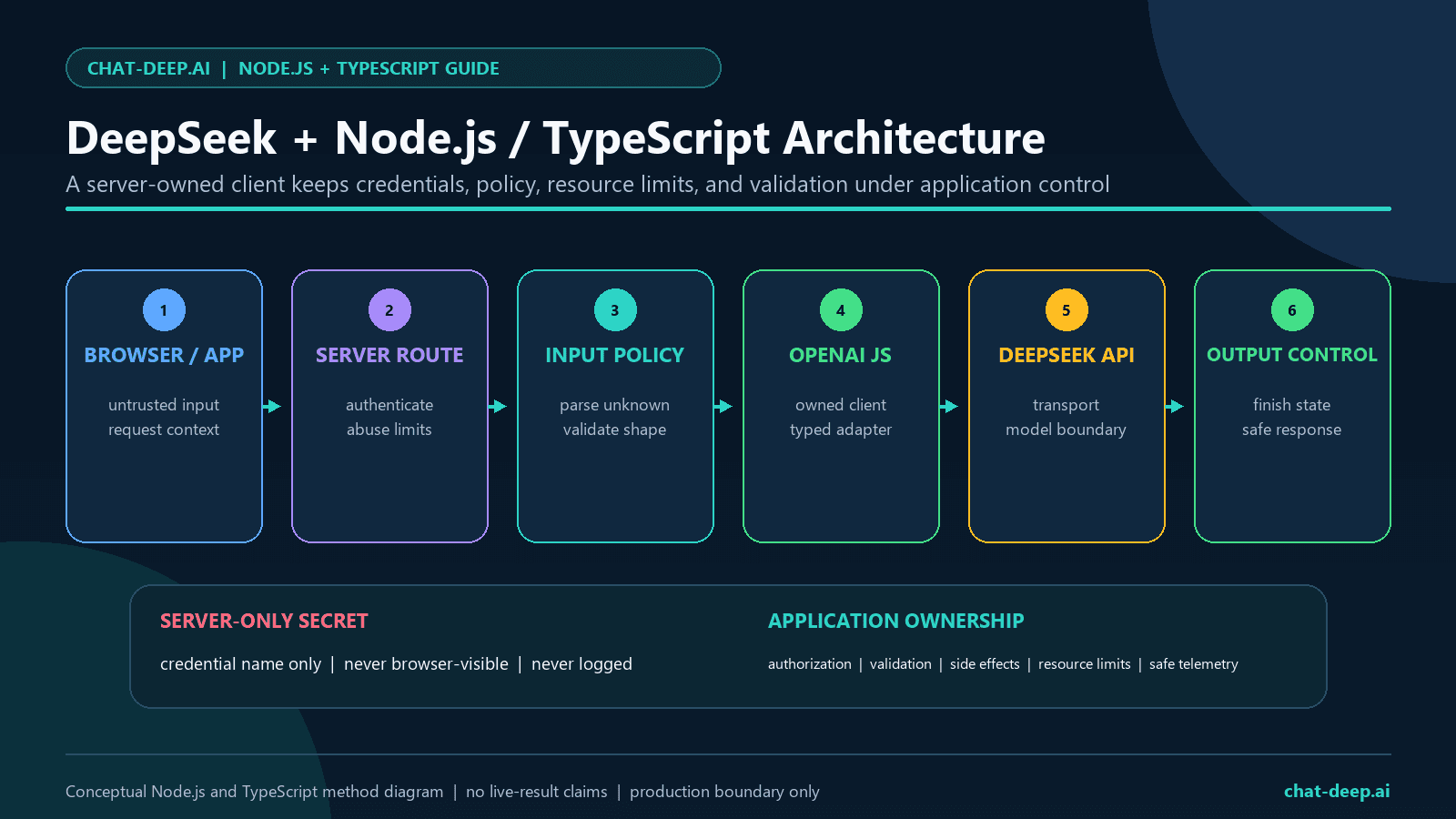
Task: Click the 'abuse limits' text
Action: tap(389, 430)
